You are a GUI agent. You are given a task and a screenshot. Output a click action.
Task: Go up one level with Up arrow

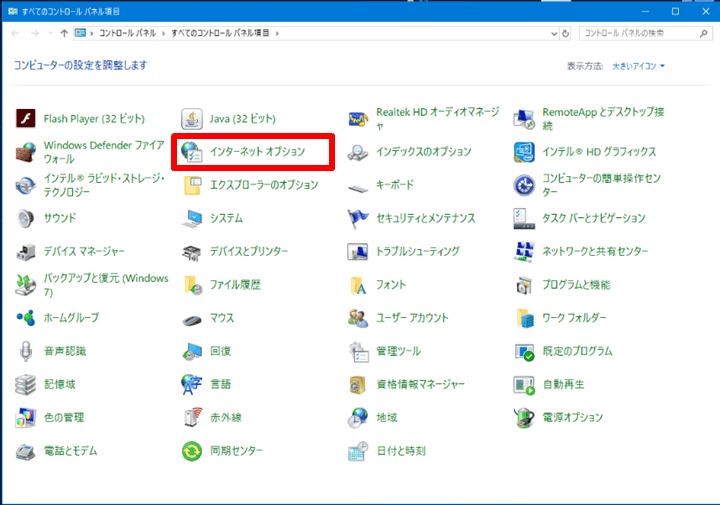pos(64,34)
